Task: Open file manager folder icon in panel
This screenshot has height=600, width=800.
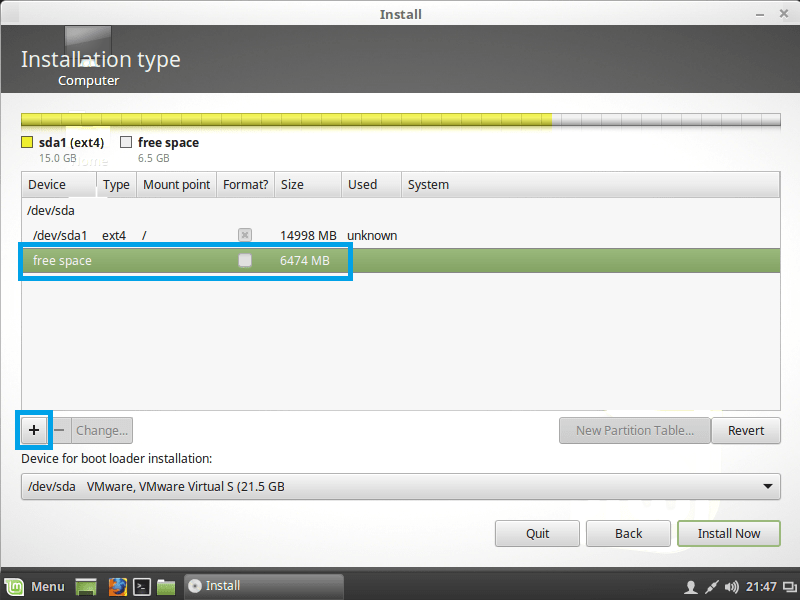Action: [x=166, y=587]
